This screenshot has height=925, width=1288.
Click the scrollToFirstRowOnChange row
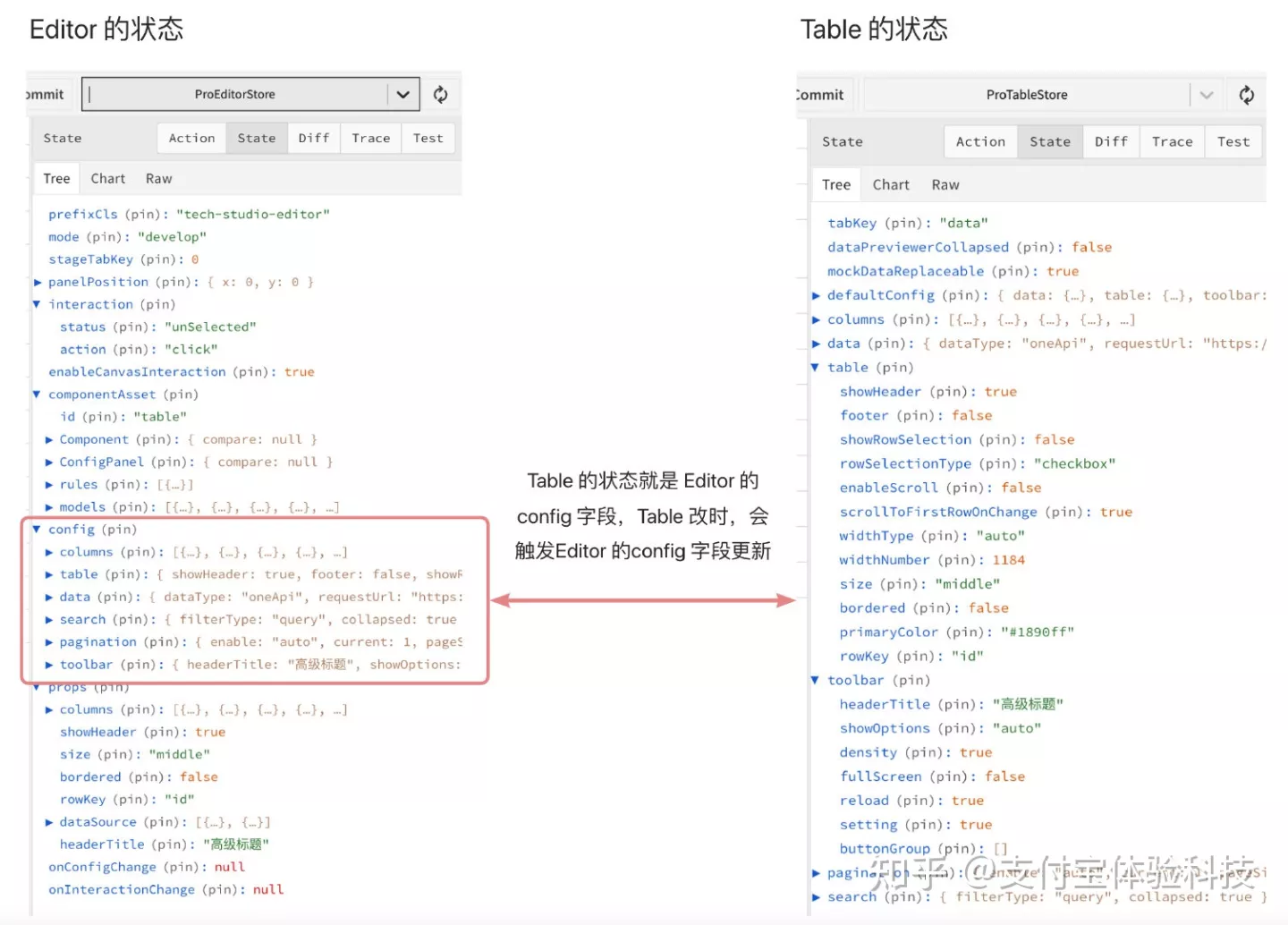click(986, 512)
